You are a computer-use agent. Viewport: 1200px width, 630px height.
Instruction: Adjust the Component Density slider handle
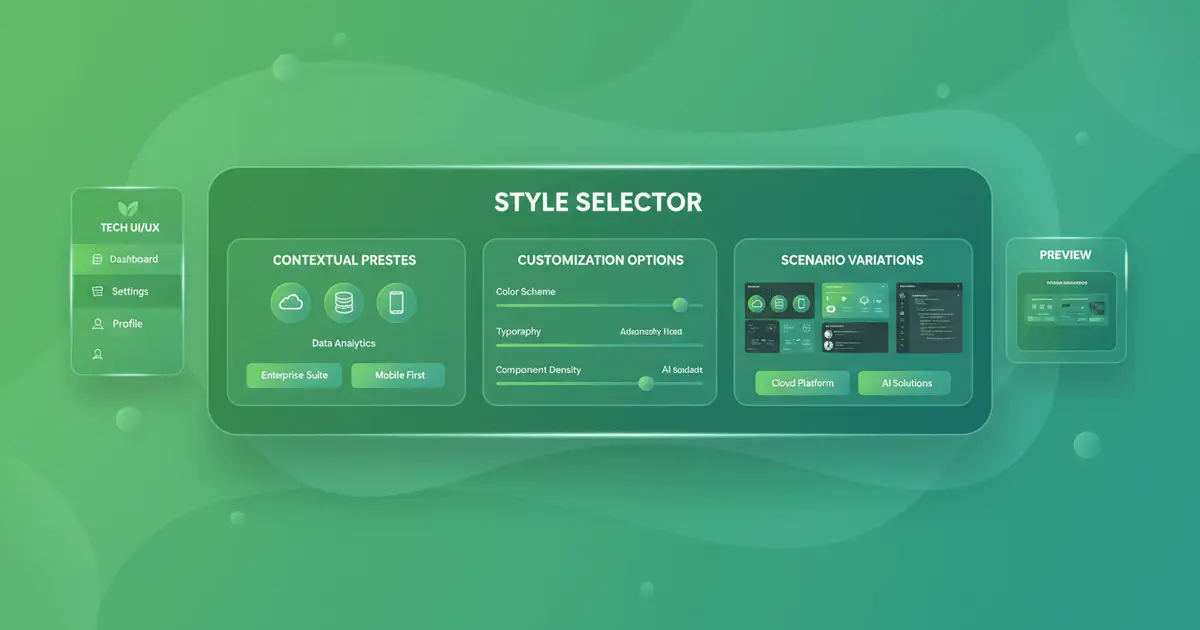645,384
